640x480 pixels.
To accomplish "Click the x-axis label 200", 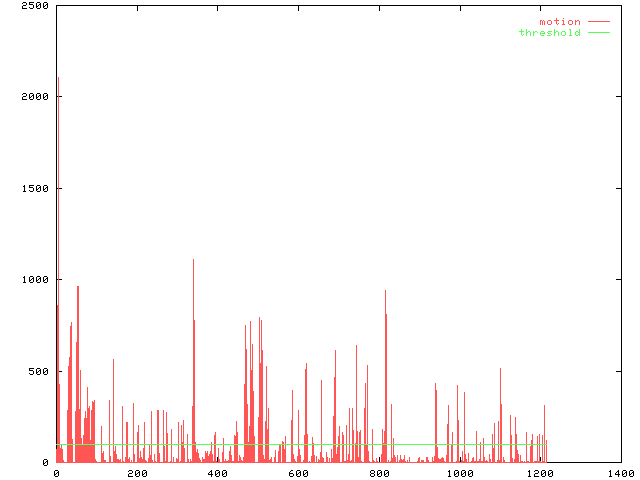I will click(137, 473).
